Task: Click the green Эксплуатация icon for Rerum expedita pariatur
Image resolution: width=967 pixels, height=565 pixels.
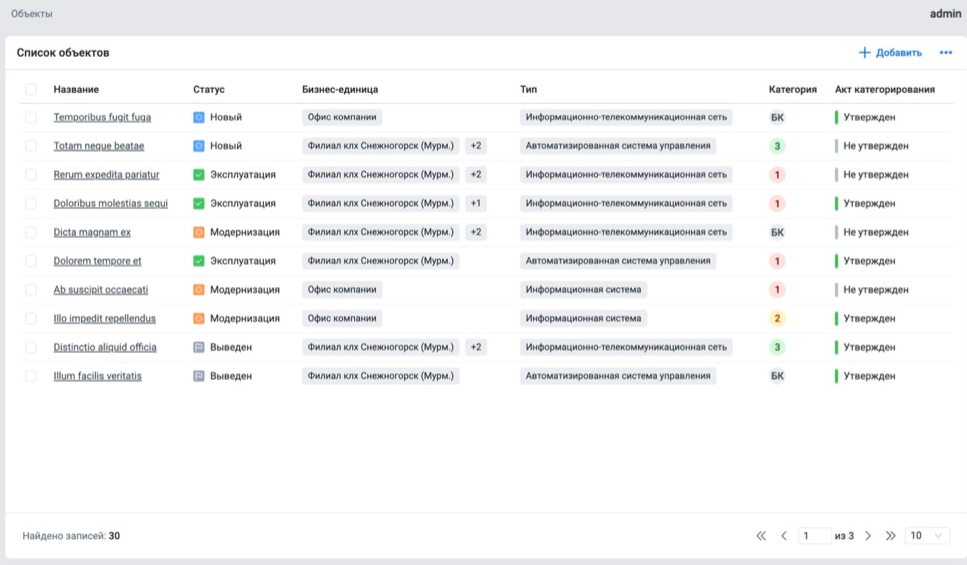Action: 199,175
